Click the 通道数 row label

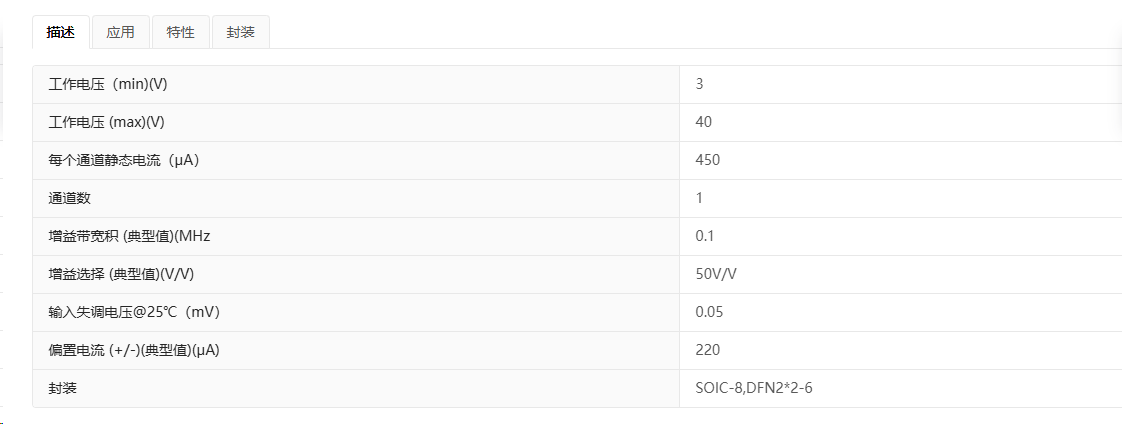tap(69, 198)
